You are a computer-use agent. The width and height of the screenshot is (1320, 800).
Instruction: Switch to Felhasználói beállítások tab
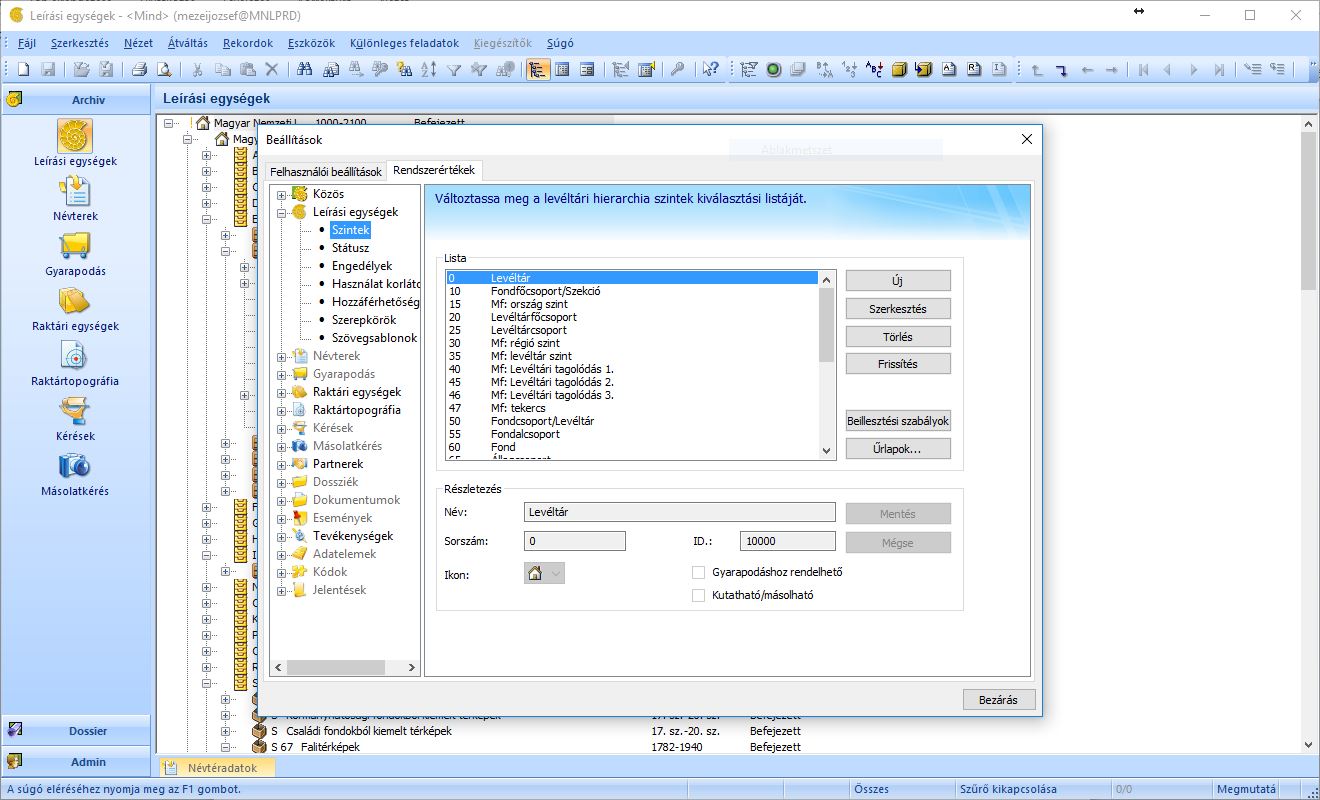pyautogui.click(x=326, y=172)
